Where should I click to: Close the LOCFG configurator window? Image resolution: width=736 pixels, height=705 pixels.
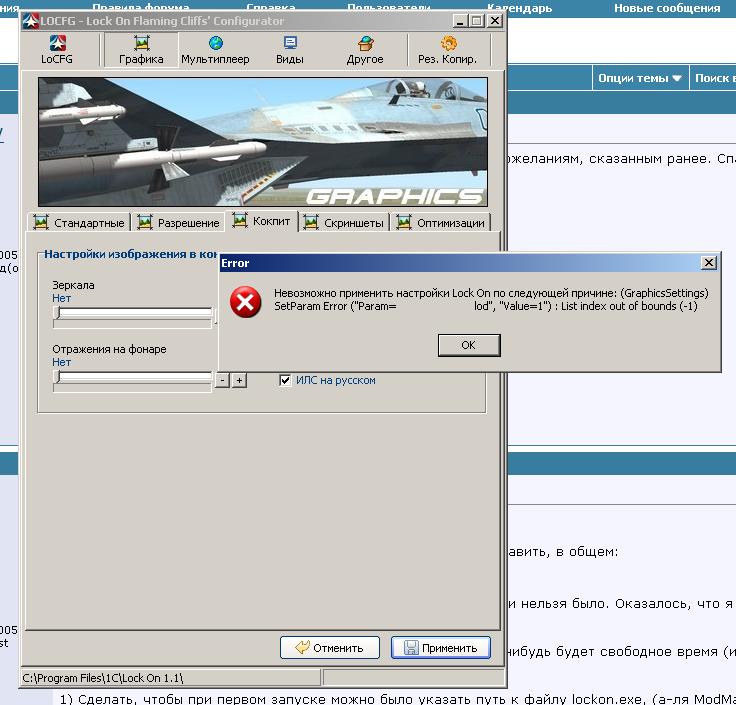tap(495, 21)
